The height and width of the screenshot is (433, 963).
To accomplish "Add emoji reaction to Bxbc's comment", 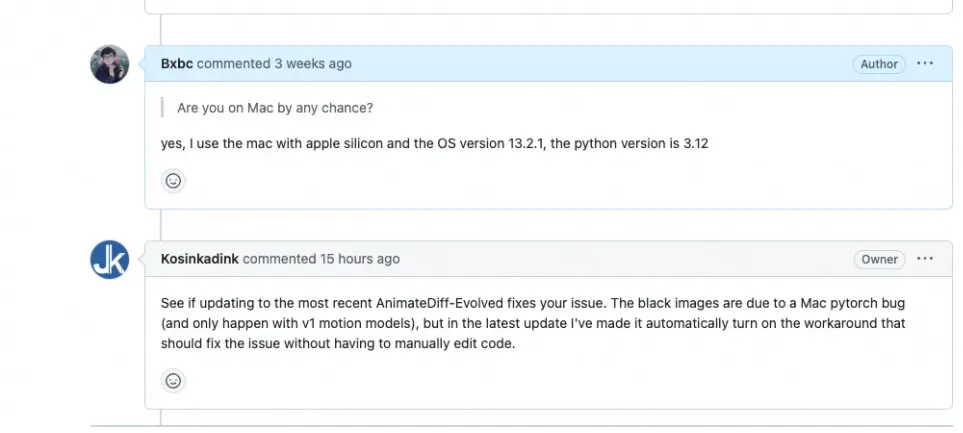I will (x=173, y=181).
